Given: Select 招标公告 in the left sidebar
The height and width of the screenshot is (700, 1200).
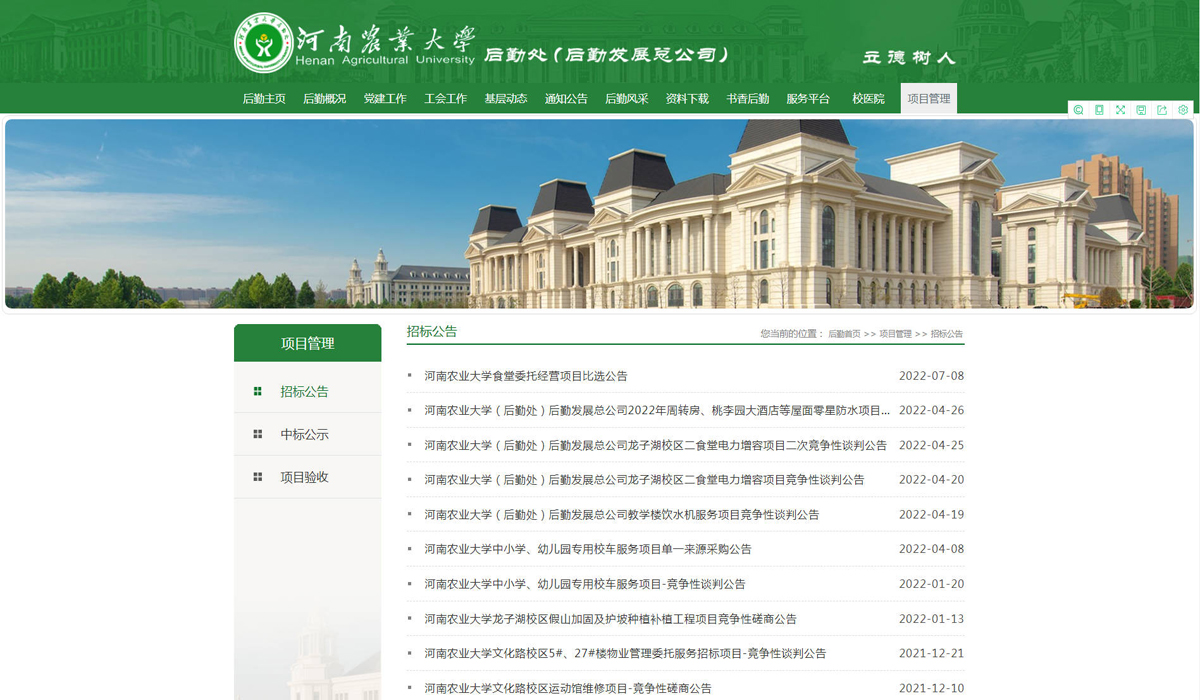Looking at the screenshot, I should (304, 392).
